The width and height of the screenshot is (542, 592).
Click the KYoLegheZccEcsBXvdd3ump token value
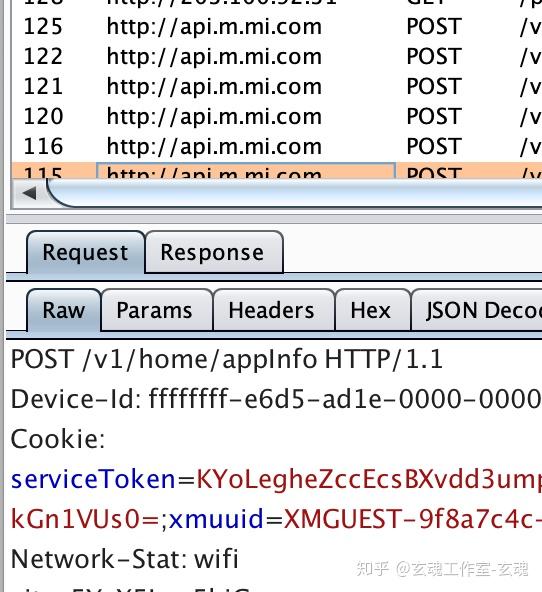(x=369, y=479)
